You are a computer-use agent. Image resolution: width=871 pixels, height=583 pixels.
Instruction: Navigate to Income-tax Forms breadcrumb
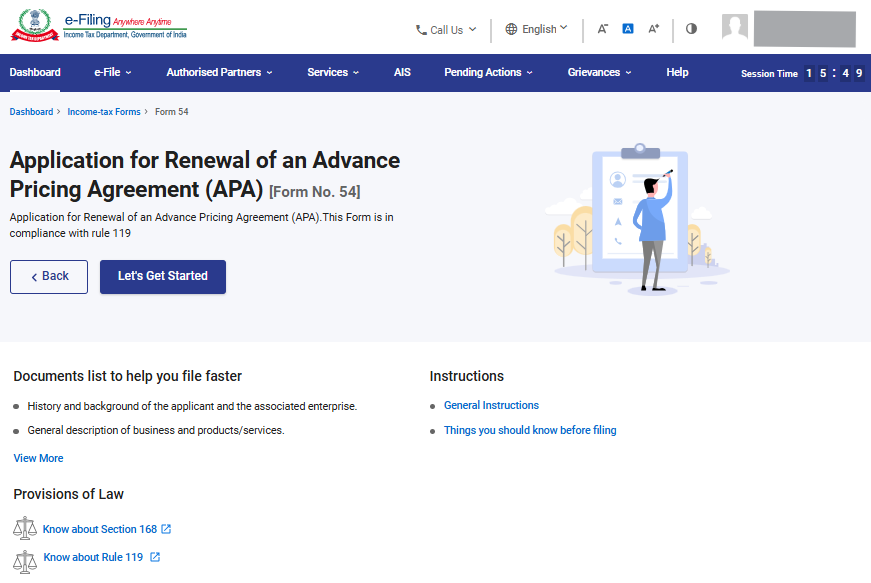104,112
